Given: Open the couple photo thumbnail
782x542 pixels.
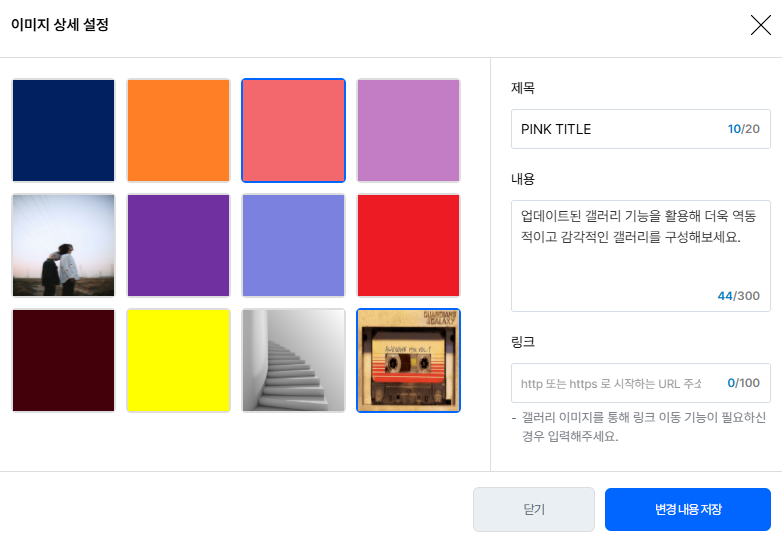Looking at the screenshot, I should pos(64,245).
